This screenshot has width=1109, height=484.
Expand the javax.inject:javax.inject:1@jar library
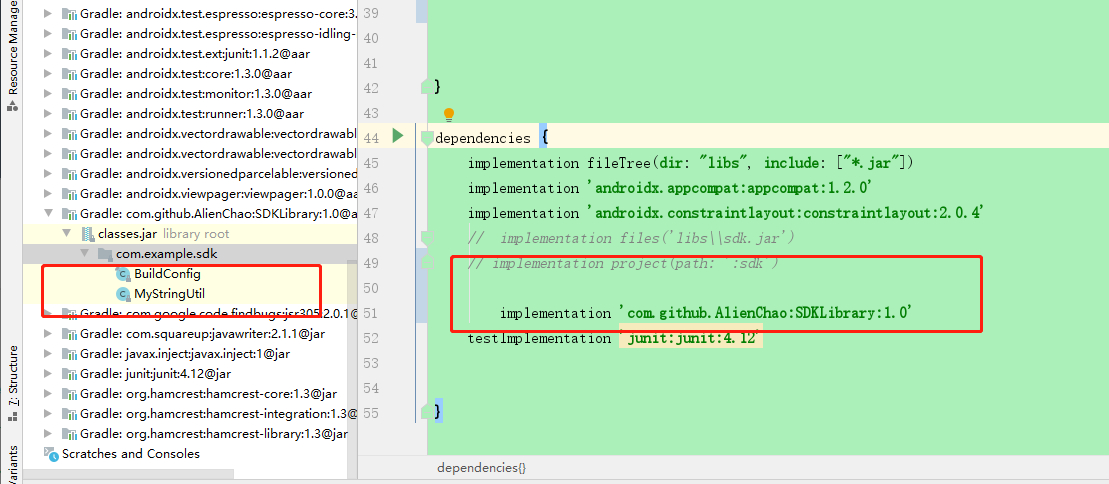(x=48, y=353)
